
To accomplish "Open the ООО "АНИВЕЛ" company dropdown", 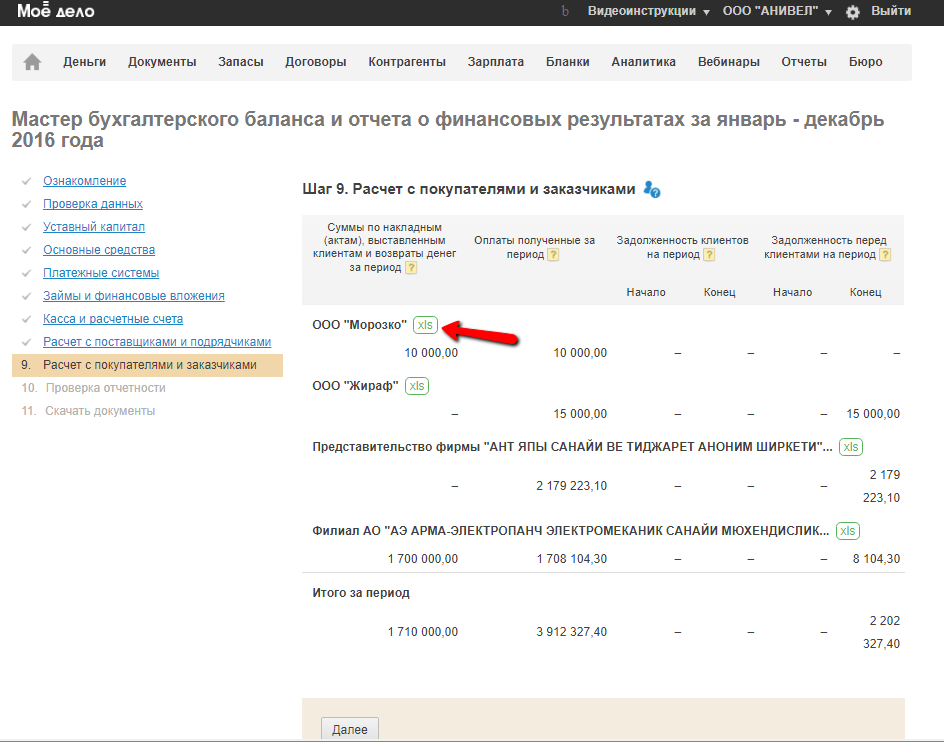I will point(777,11).
